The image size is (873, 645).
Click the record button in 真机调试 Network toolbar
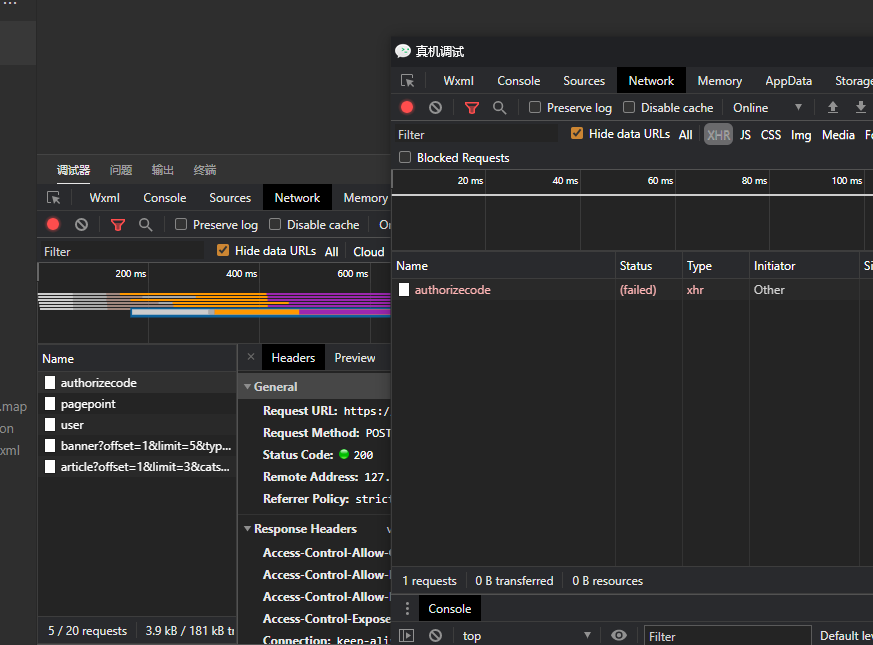(407, 108)
